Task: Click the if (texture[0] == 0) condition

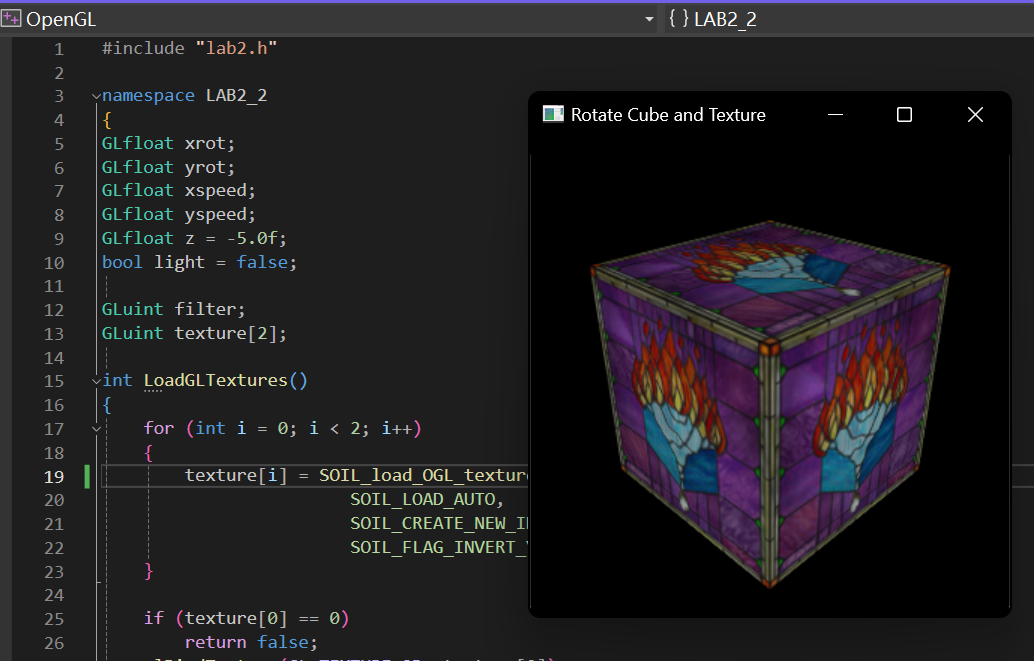Action: (x=247, y=618)
